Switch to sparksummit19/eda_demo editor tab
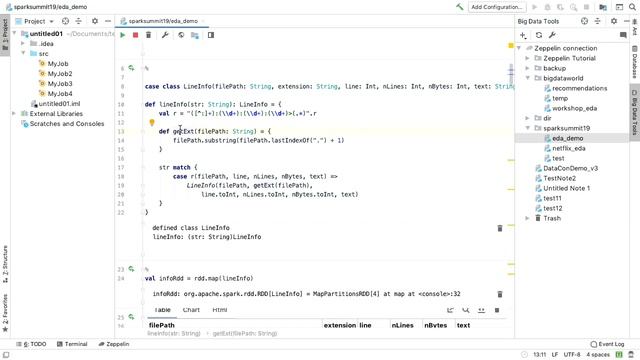This screenshot has height=360, width=640. [x=163, y=21]
